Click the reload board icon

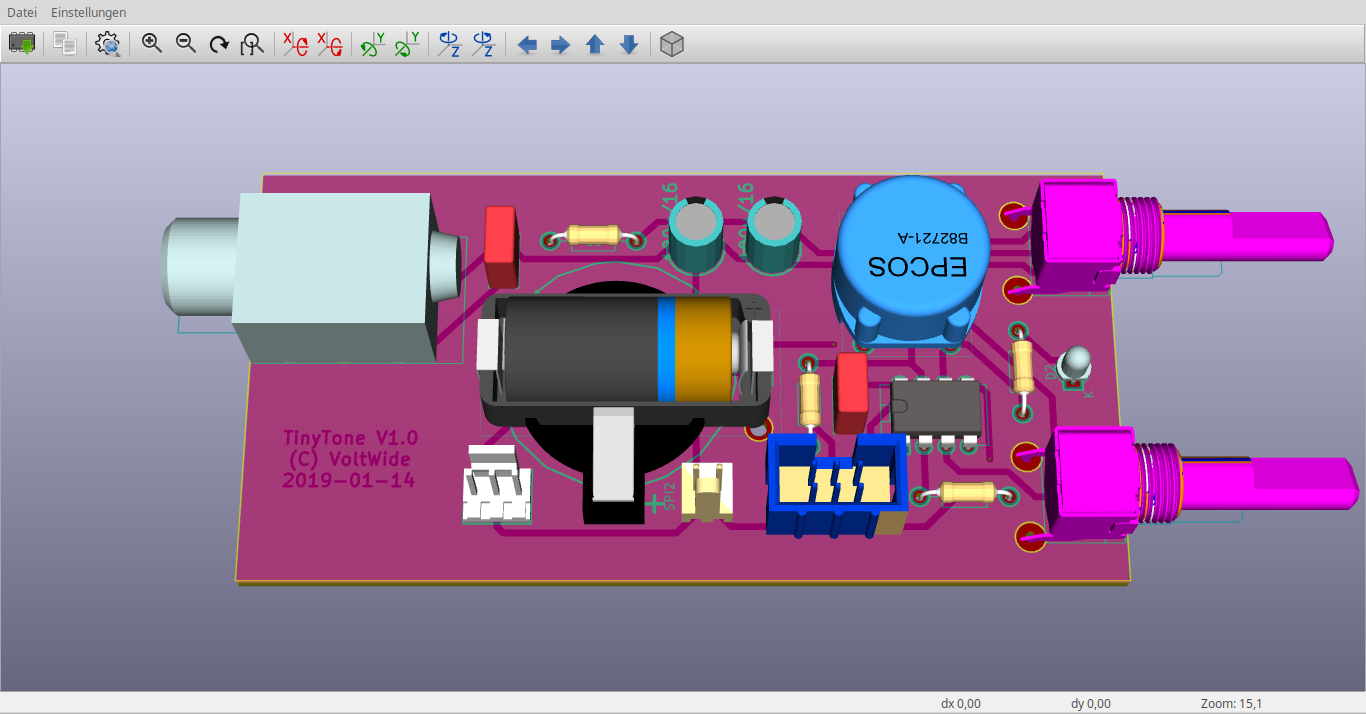point(22,44)
